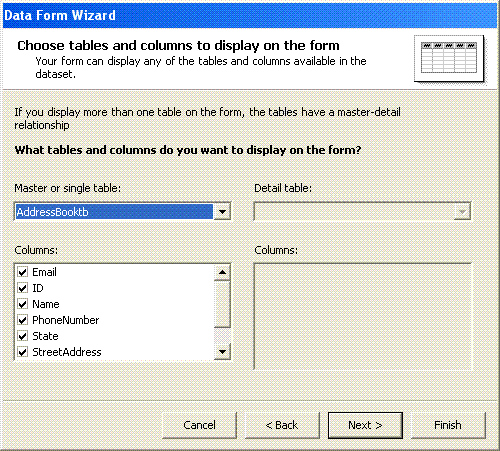Toggle the StreetAddress column checkbox
Image resolution: width=500 pixels, height=451 pixels.
[x=23, y=352]
